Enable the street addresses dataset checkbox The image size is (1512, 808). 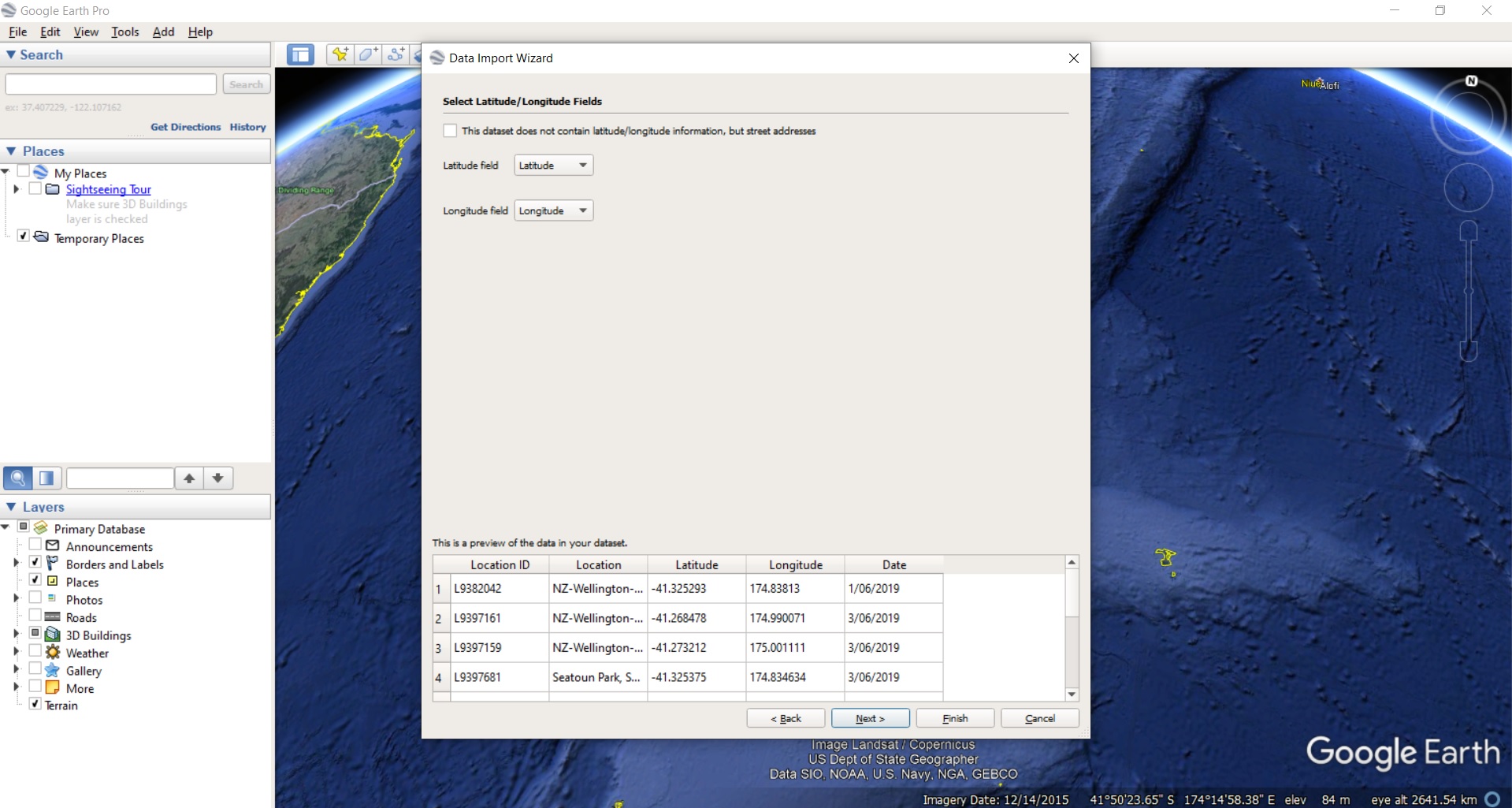pos(450,131)
